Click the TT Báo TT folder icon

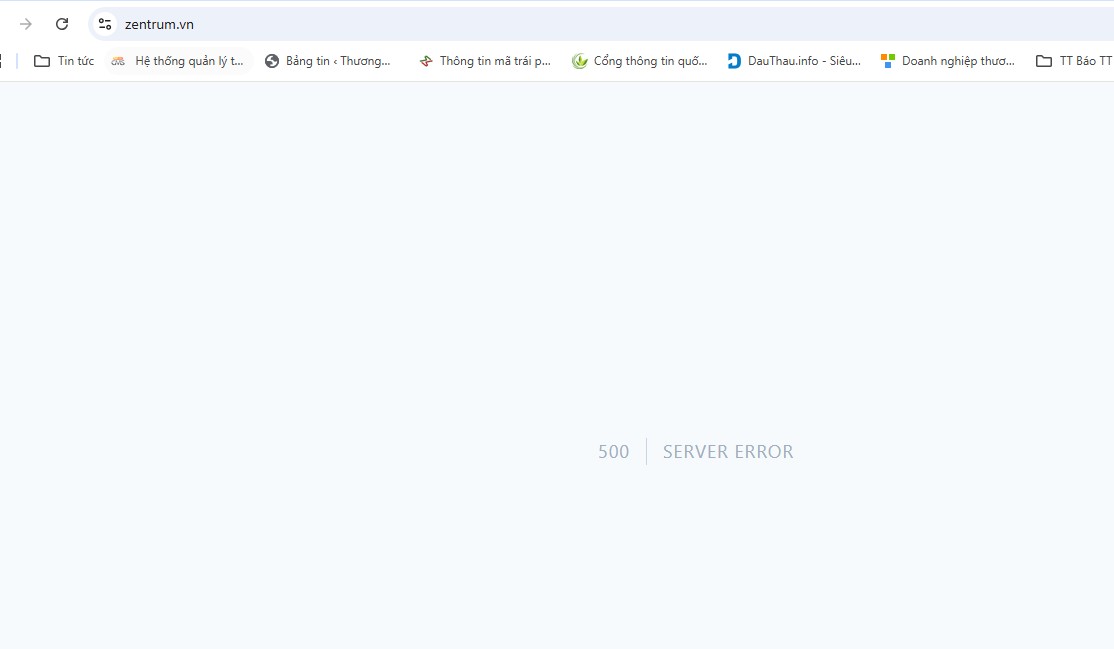[x=1044, y=61]
